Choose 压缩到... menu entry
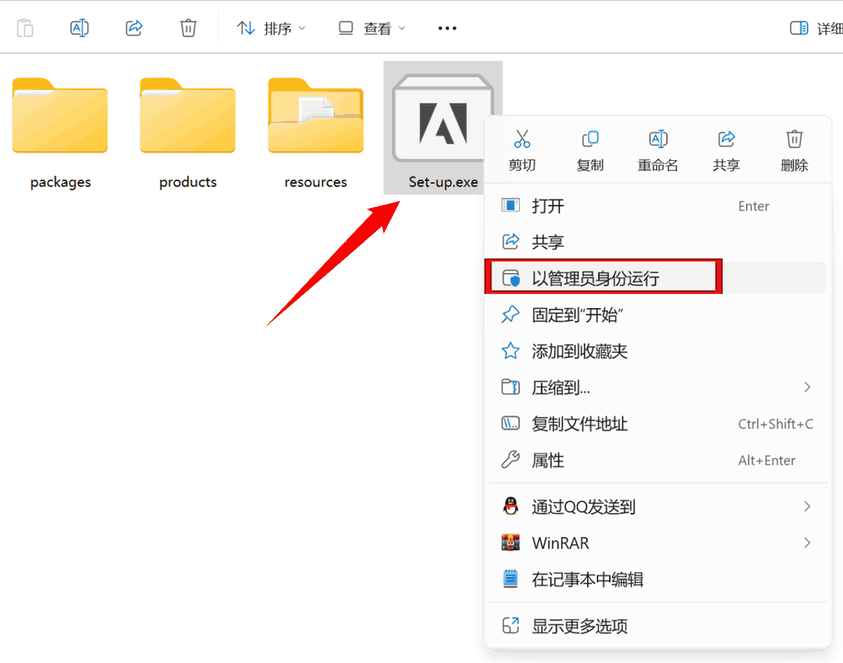Screen dimensions: 843x663 coord(656,387)
